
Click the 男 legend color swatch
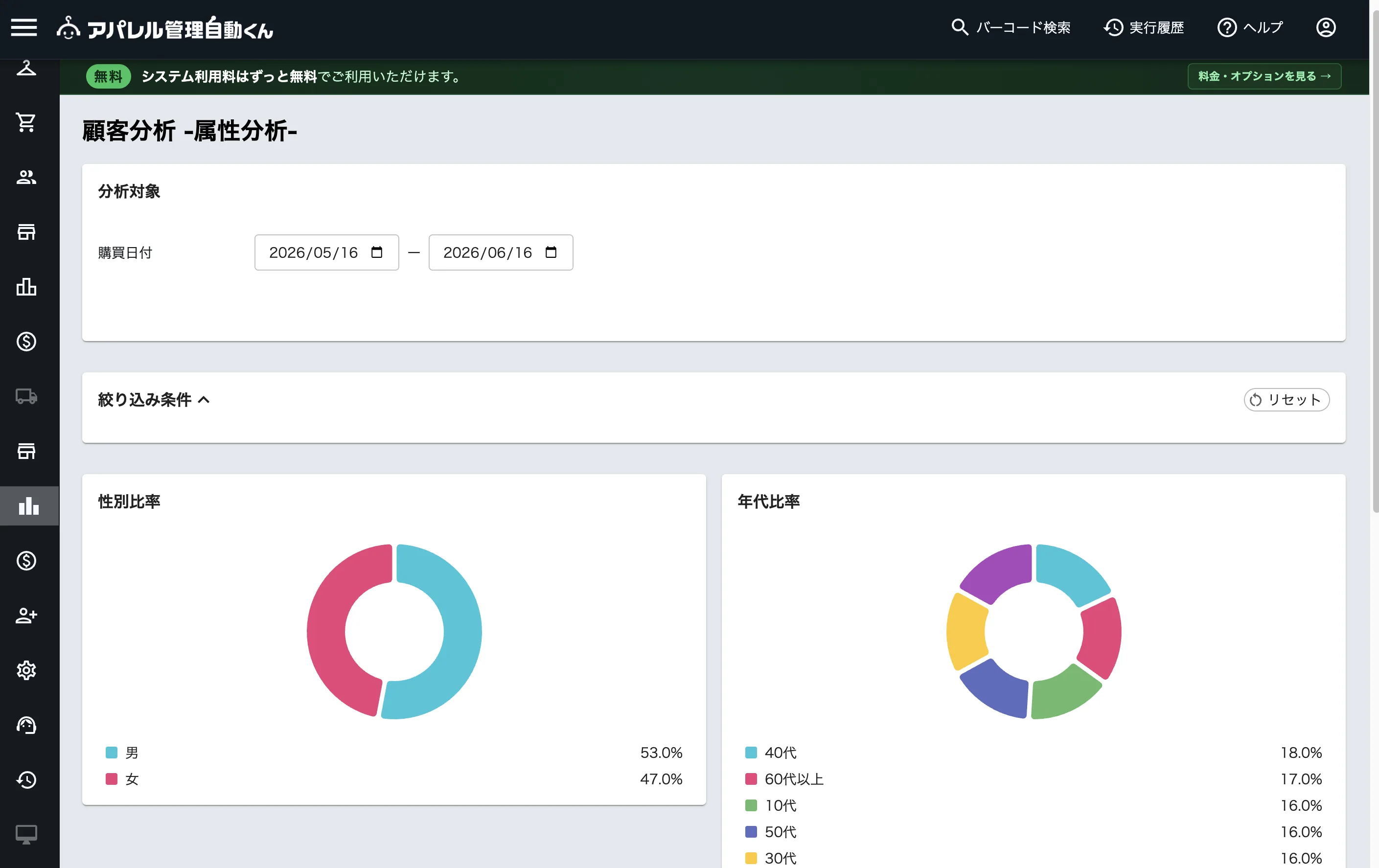112,753
